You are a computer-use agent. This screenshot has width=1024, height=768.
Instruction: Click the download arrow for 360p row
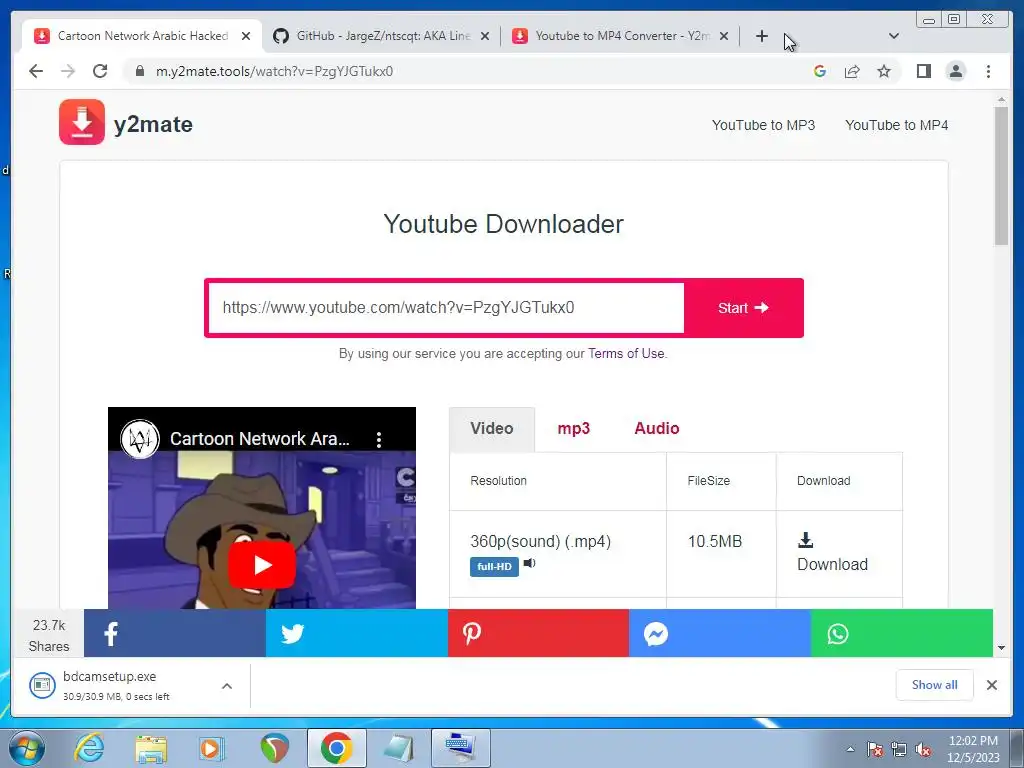pyautogui.click(x=806, y=539)
